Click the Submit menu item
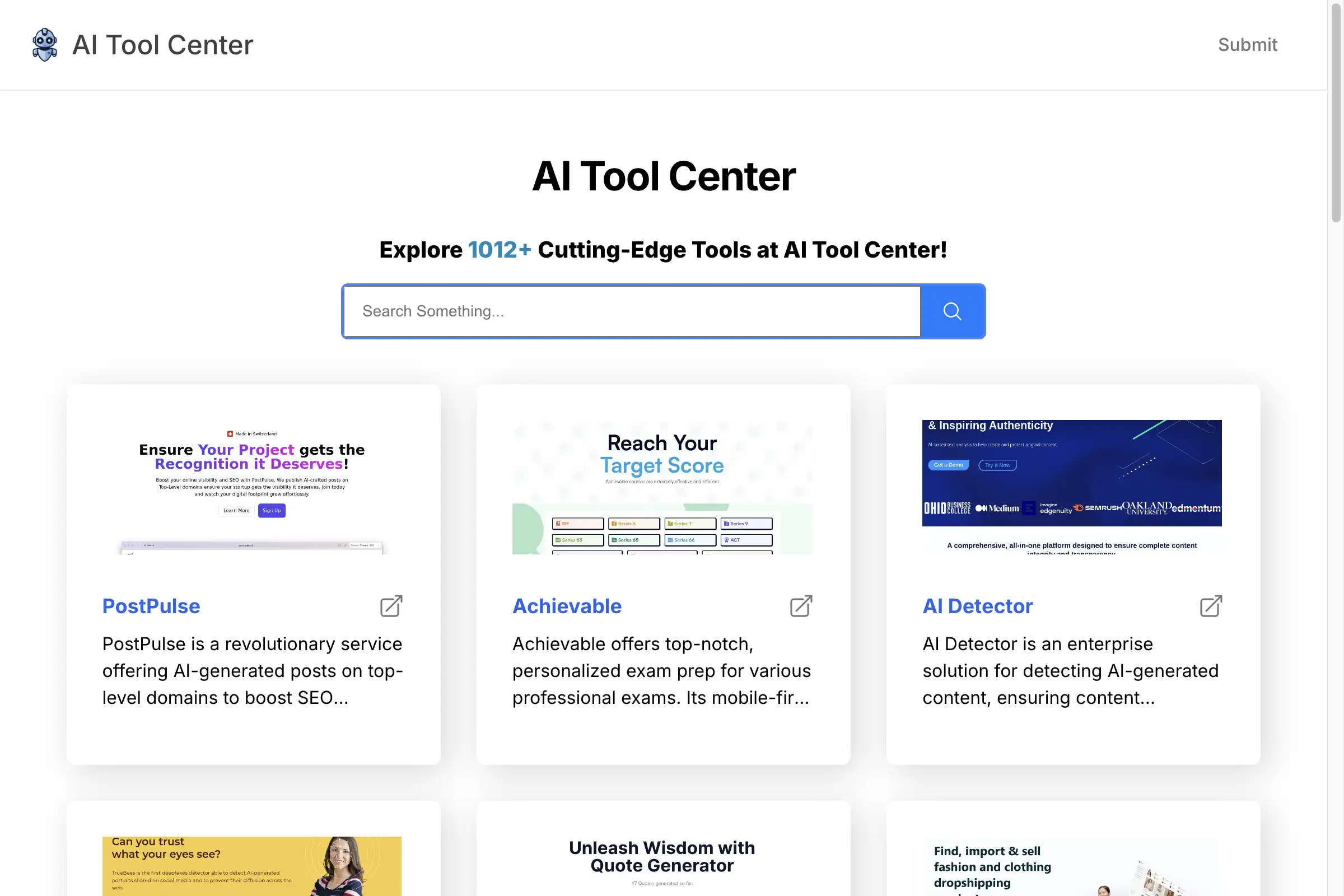This screenshot has height=896, width=1344. [1247, 44]
